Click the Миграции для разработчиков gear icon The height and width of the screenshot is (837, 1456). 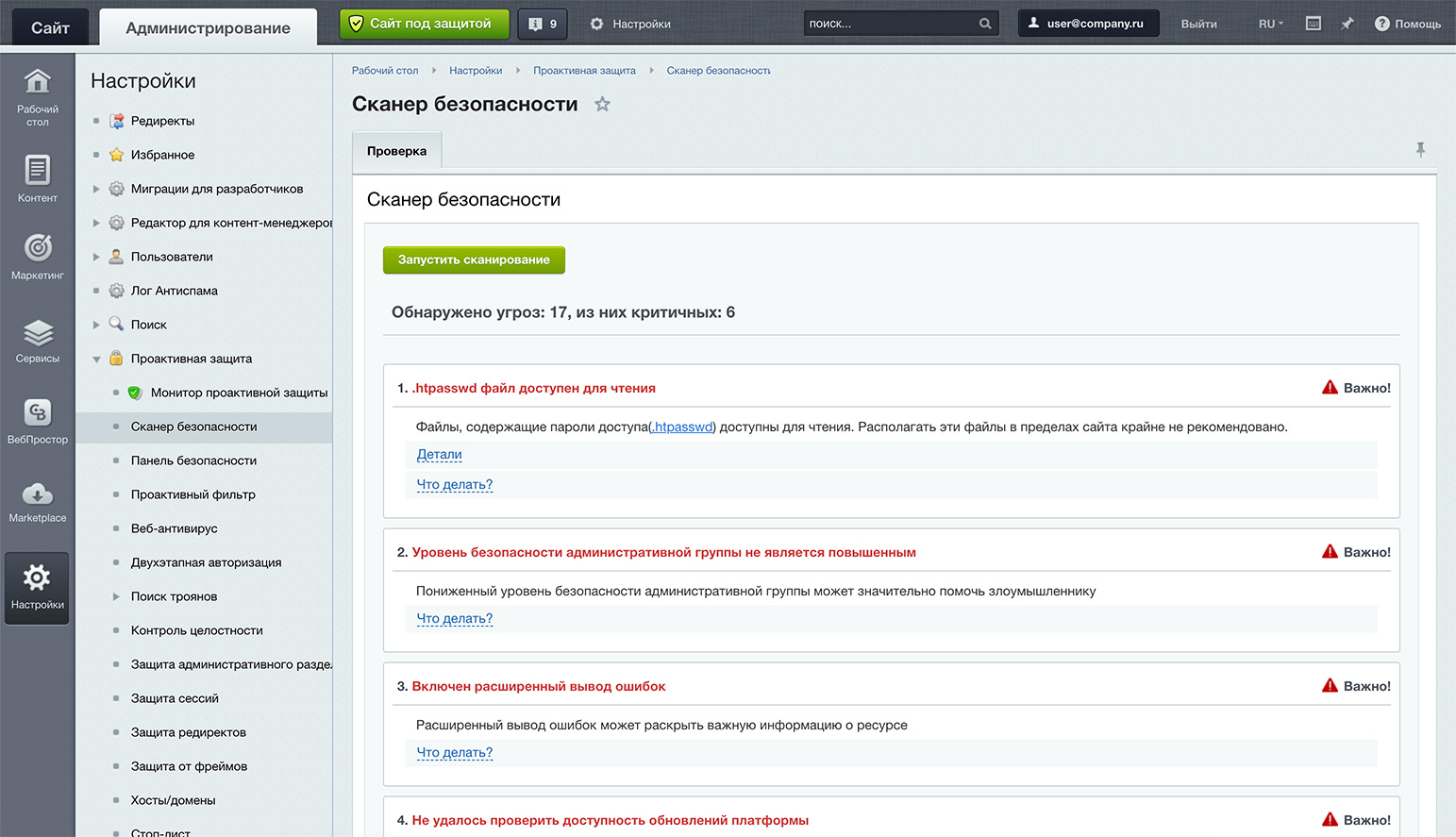click(117, 189)
